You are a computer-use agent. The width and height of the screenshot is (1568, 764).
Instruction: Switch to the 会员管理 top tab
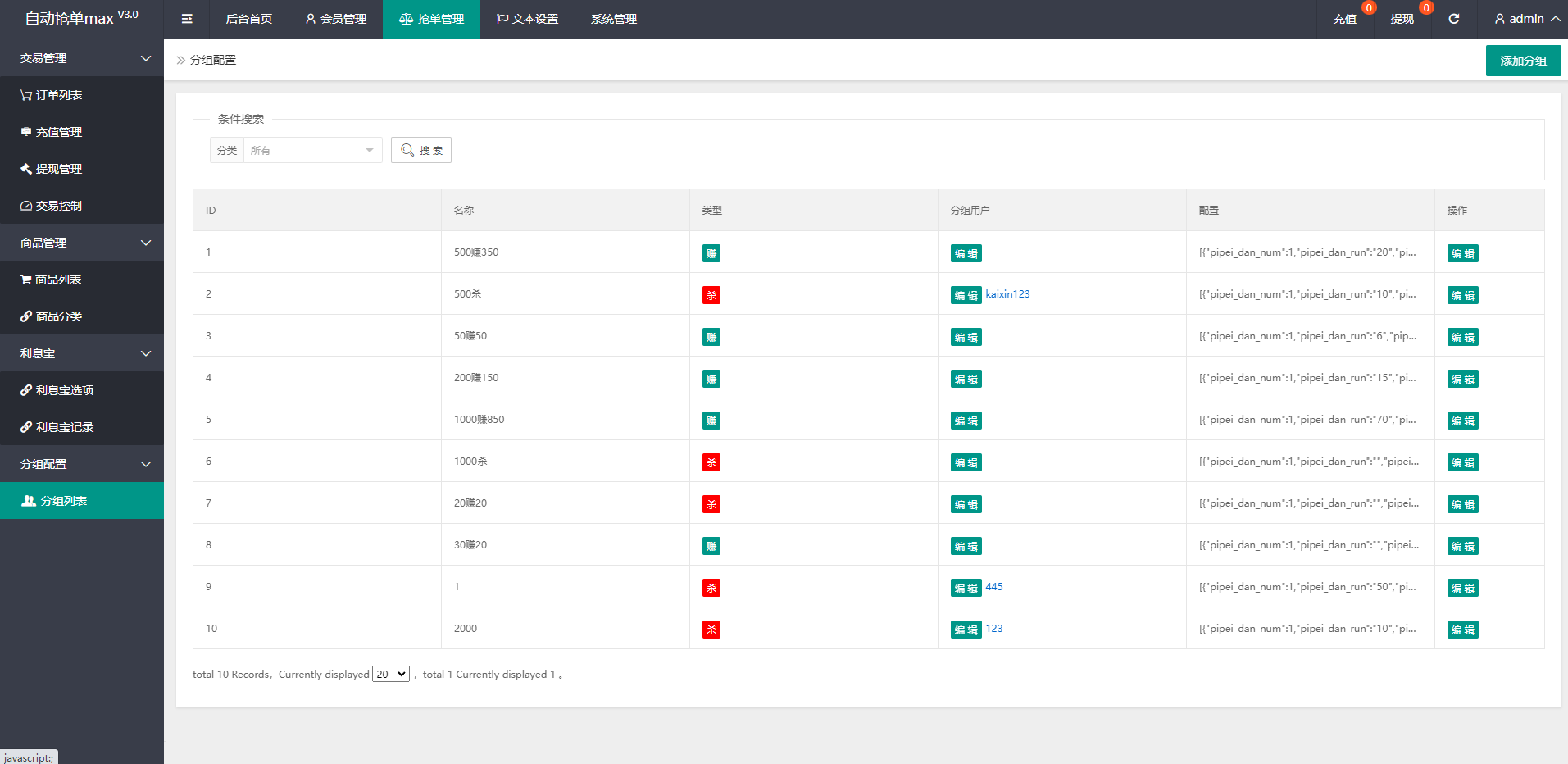tap(335, 19)
